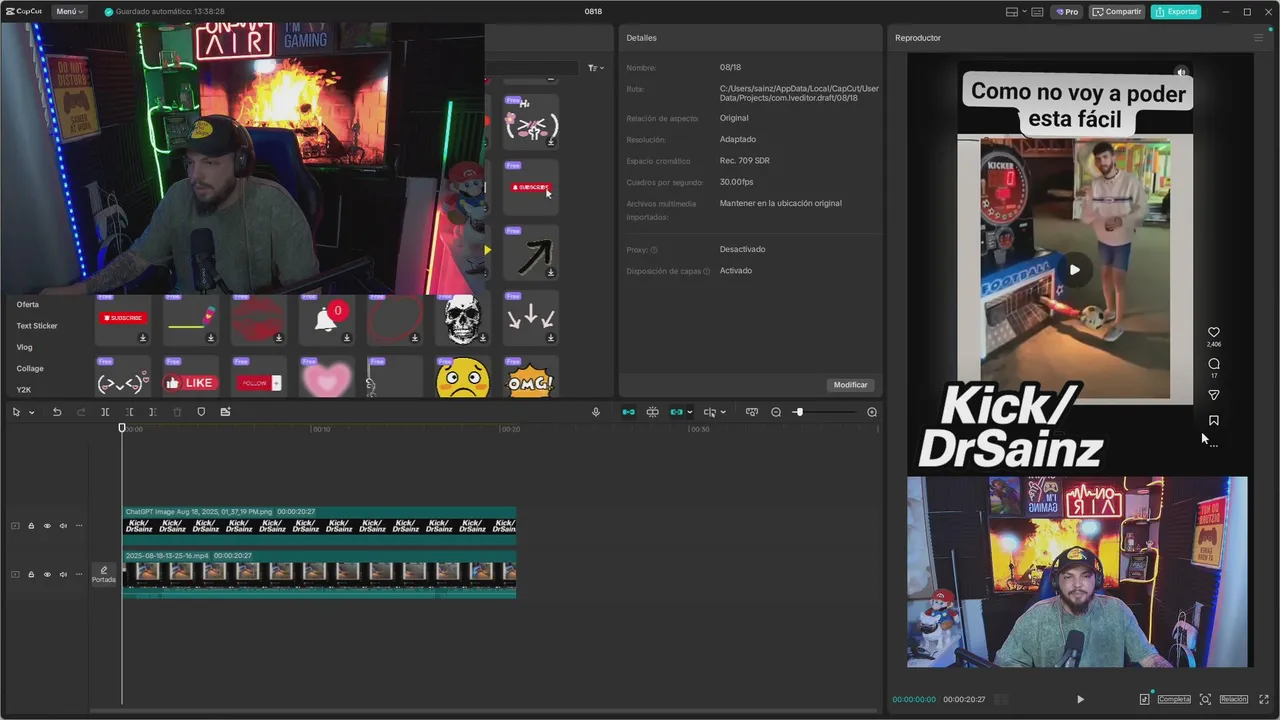Lock the ChatGPT image track
The image size is (1280, 720).
tap(31, 526)
